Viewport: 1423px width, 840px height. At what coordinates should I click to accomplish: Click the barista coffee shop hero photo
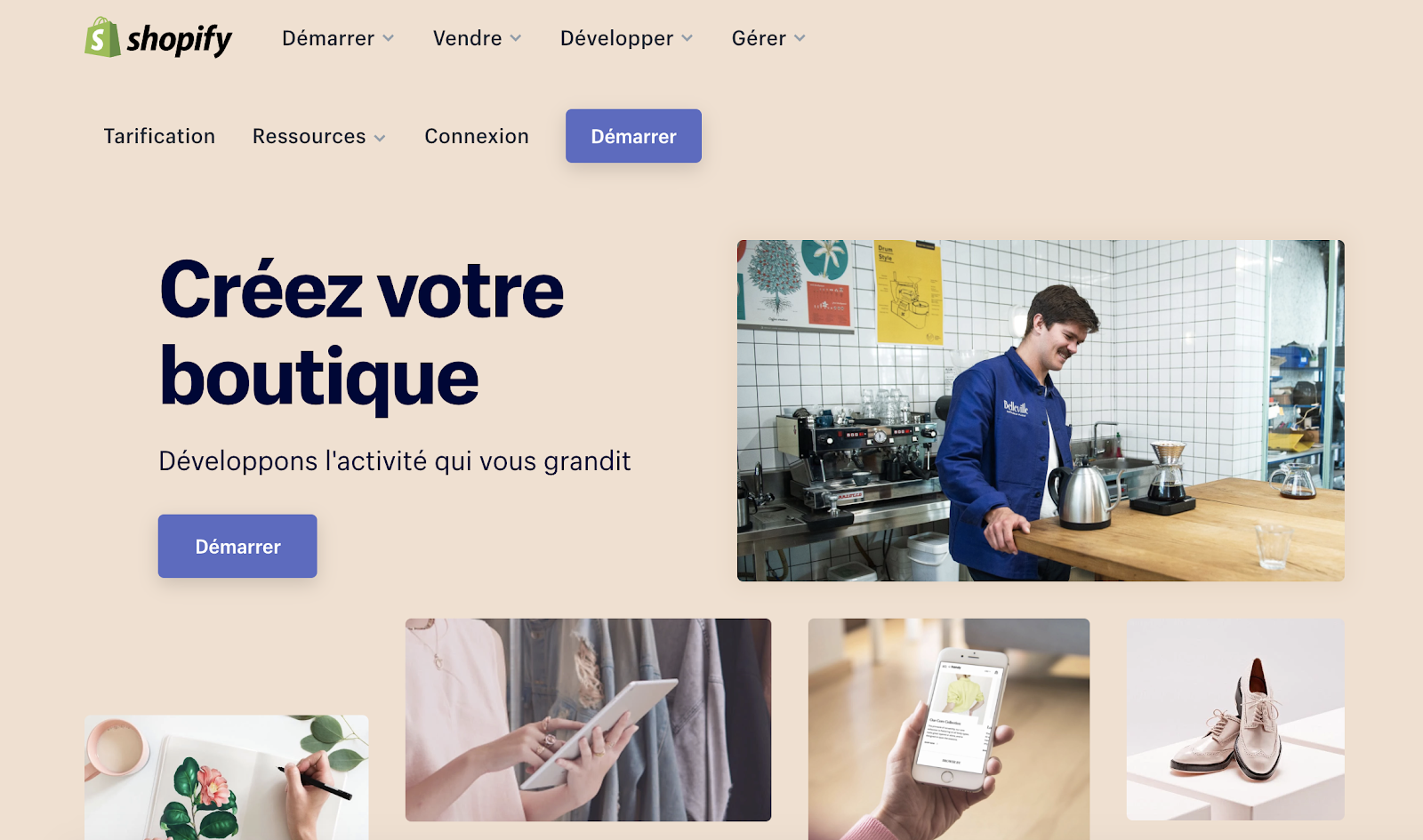[x=1041, y=411]
